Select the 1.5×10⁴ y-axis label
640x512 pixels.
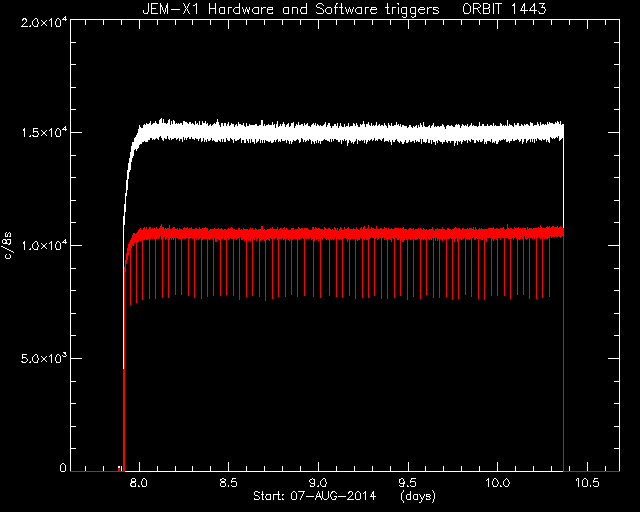(x=44, y=132)
